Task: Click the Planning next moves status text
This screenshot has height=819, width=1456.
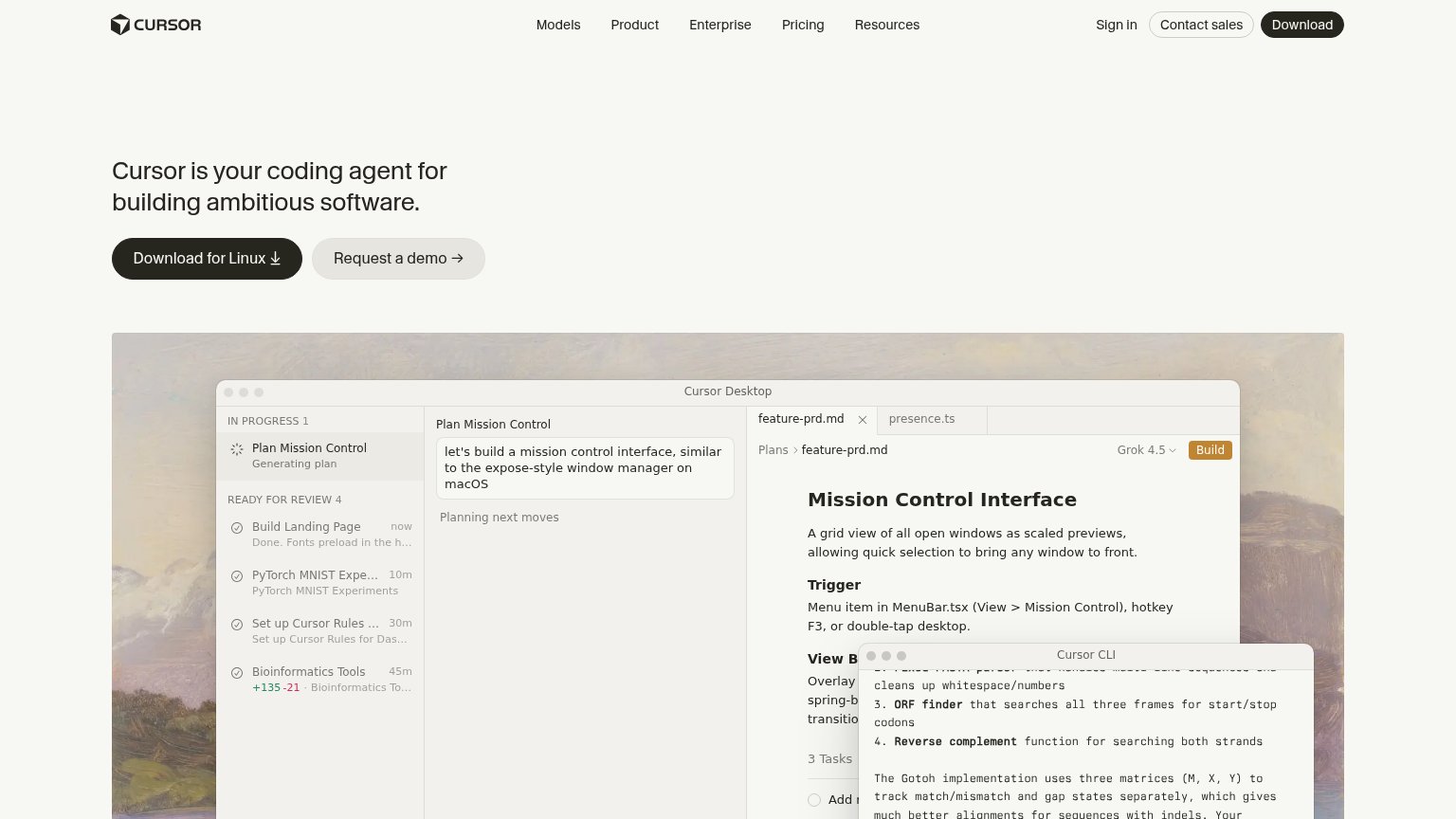Action: 500,518
